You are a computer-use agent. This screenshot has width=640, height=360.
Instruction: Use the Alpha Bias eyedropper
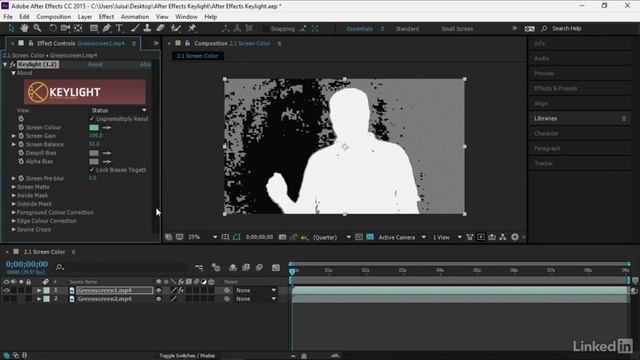coord(107,162)
